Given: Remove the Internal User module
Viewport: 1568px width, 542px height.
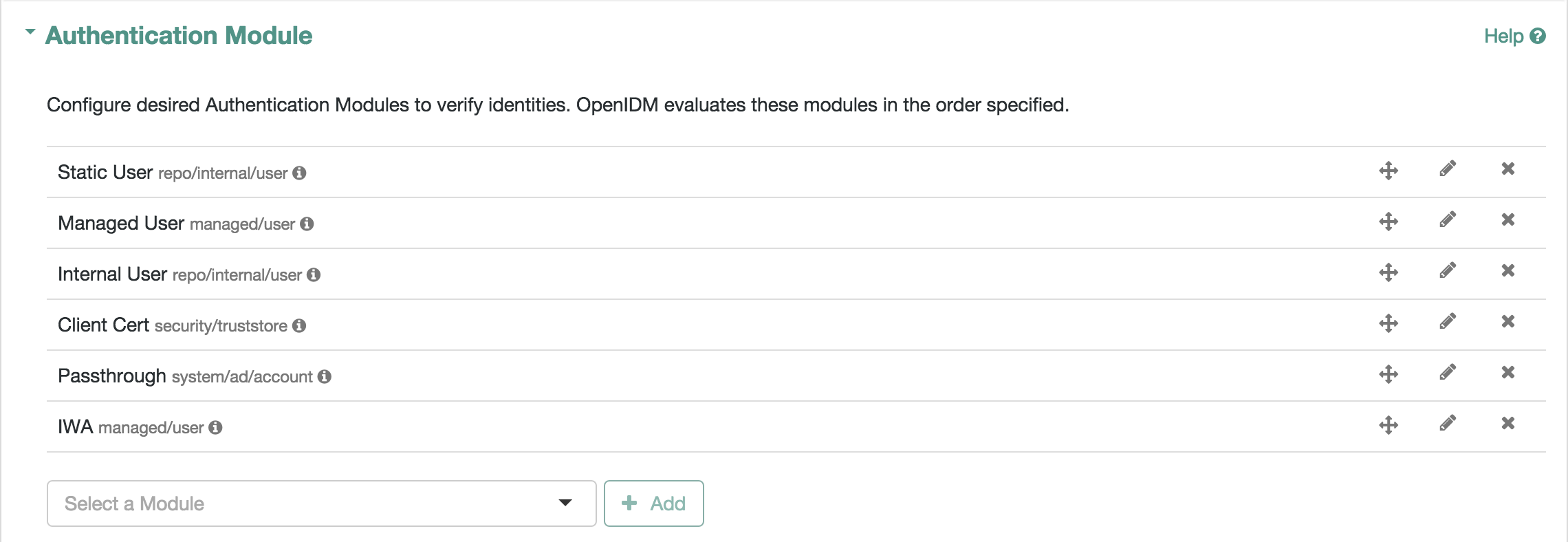Looking at the screenshot, I should point(1508,270).
